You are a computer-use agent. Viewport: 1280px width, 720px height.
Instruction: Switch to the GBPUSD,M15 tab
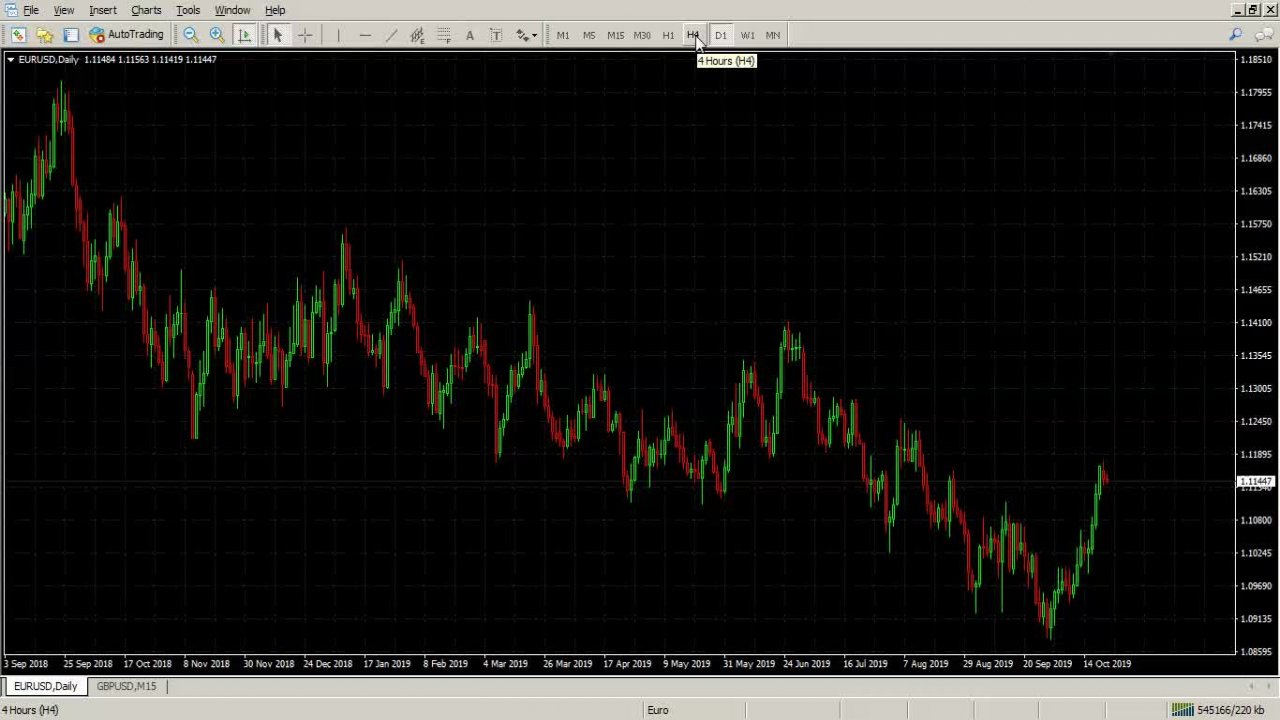[126, 686]
